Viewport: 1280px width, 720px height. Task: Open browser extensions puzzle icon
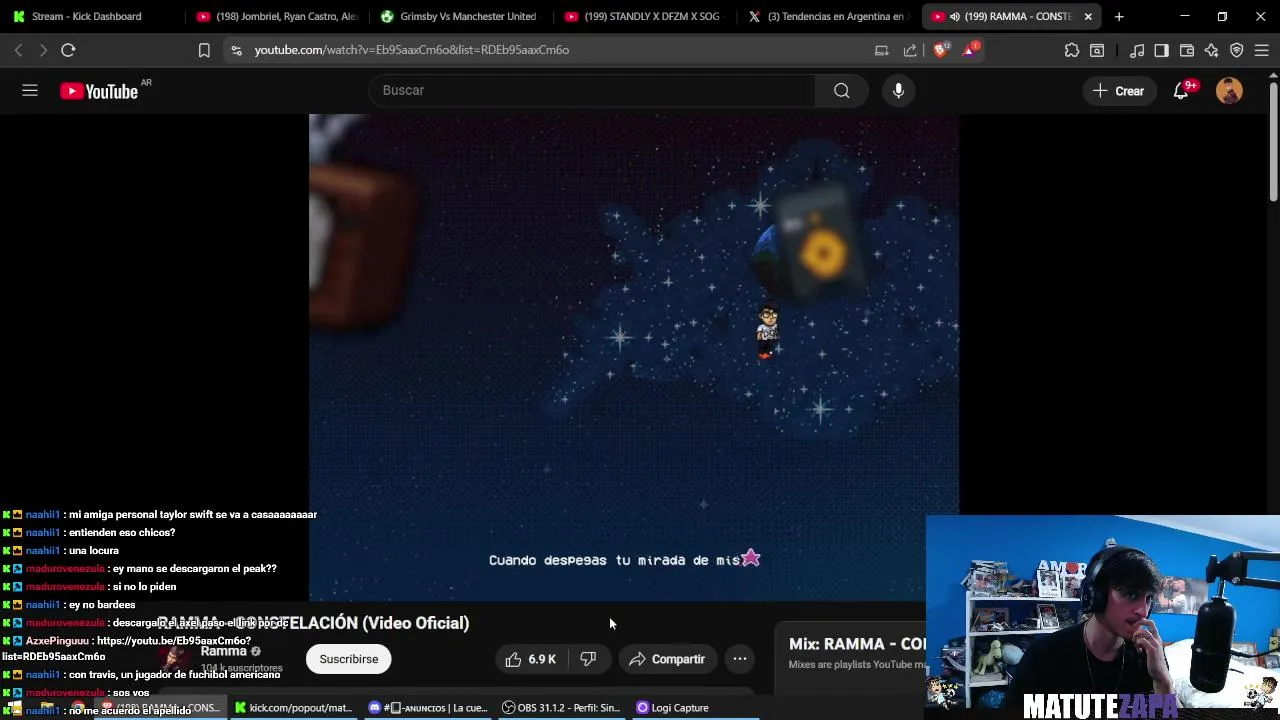pos(1072,50)
